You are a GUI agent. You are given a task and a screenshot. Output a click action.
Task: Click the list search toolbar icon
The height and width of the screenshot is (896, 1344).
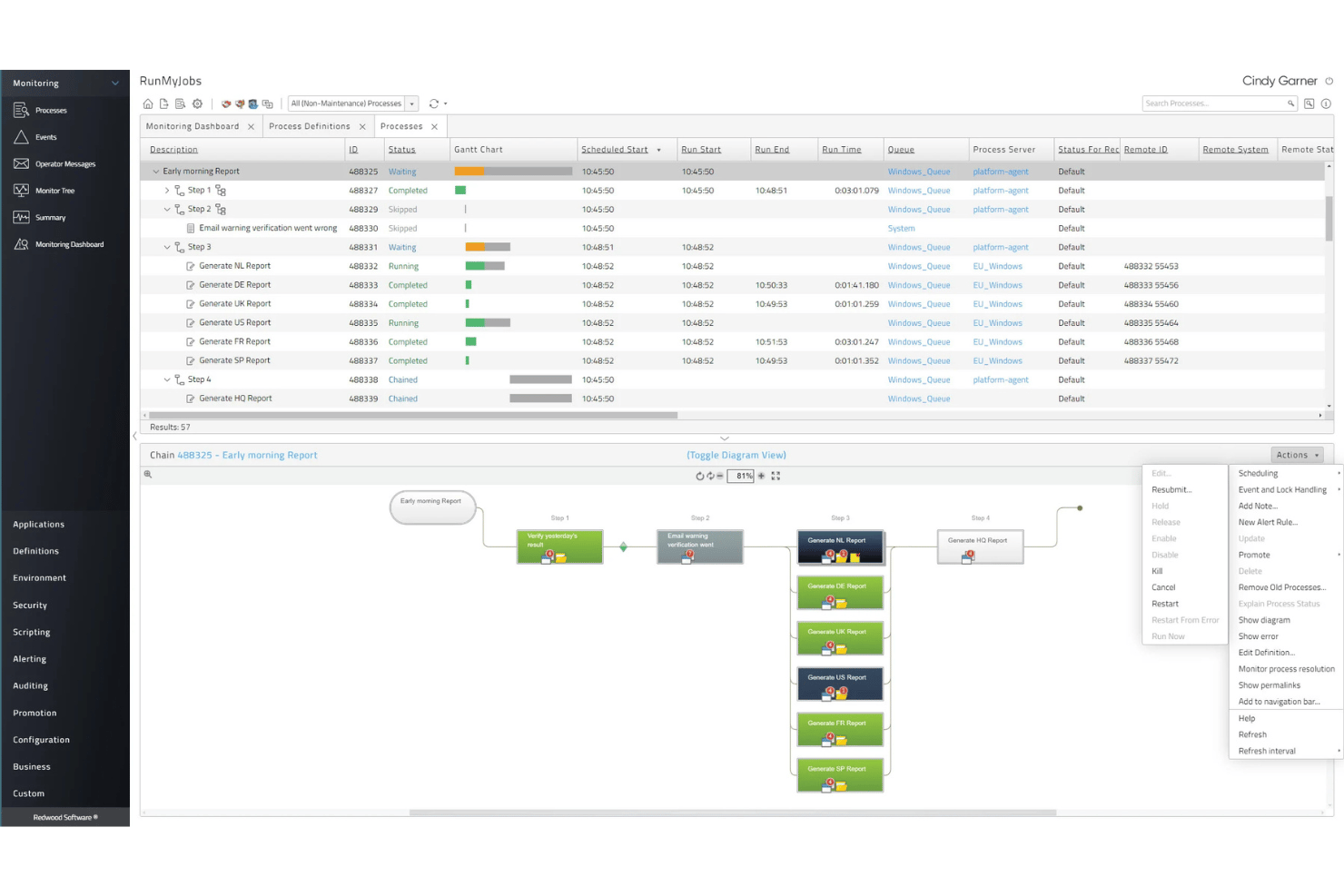(180, 103)
